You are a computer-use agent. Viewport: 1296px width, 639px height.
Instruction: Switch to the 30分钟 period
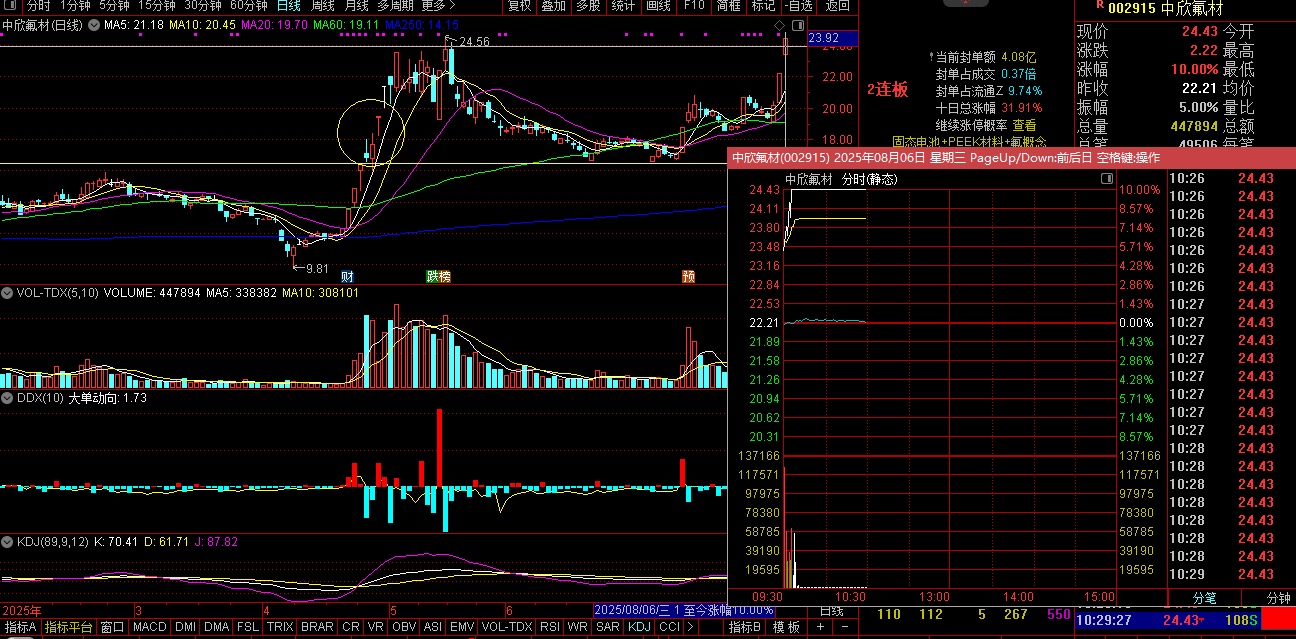[202, 5]
